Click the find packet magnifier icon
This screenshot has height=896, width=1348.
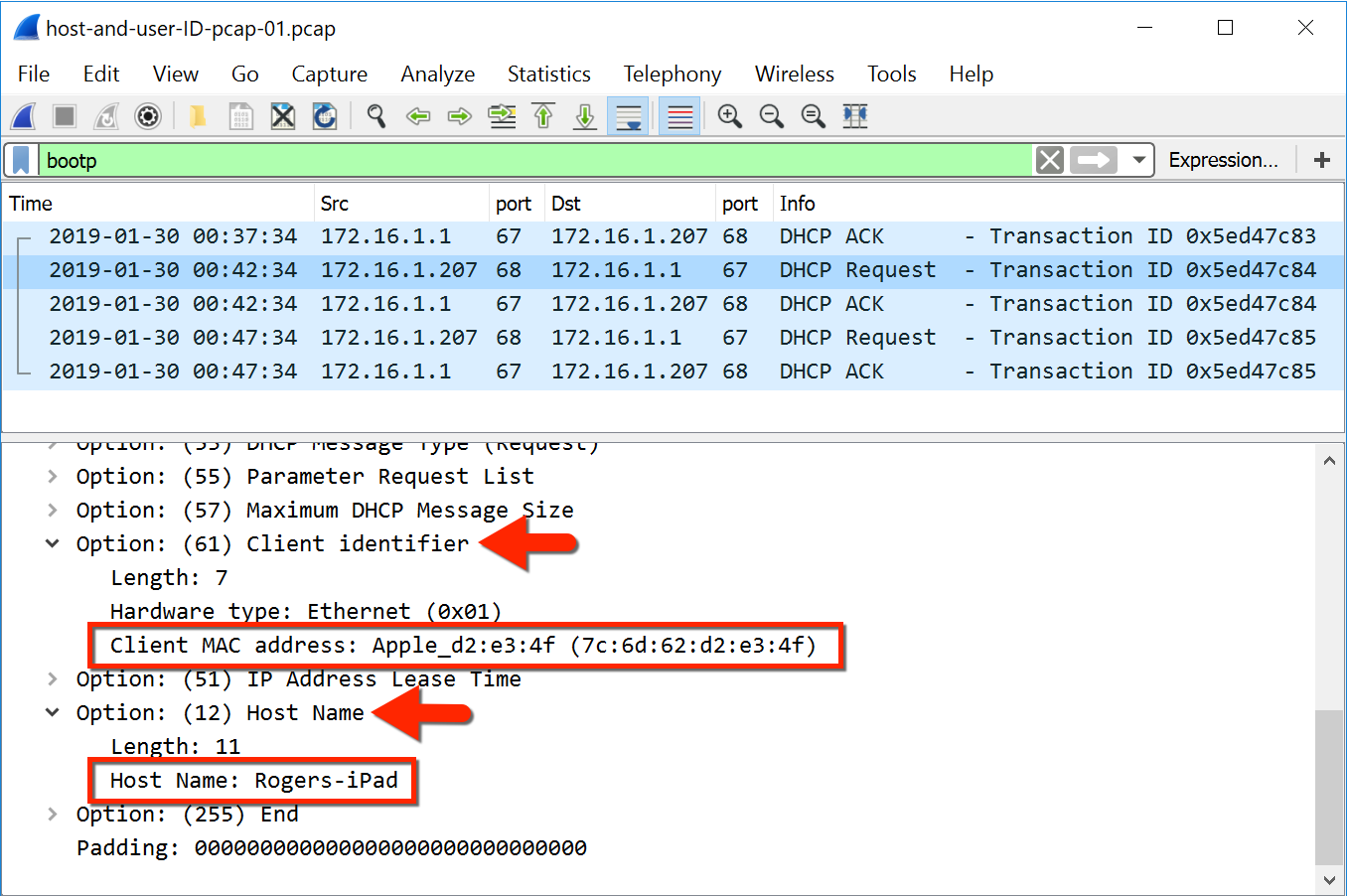[x=375, y=116]
